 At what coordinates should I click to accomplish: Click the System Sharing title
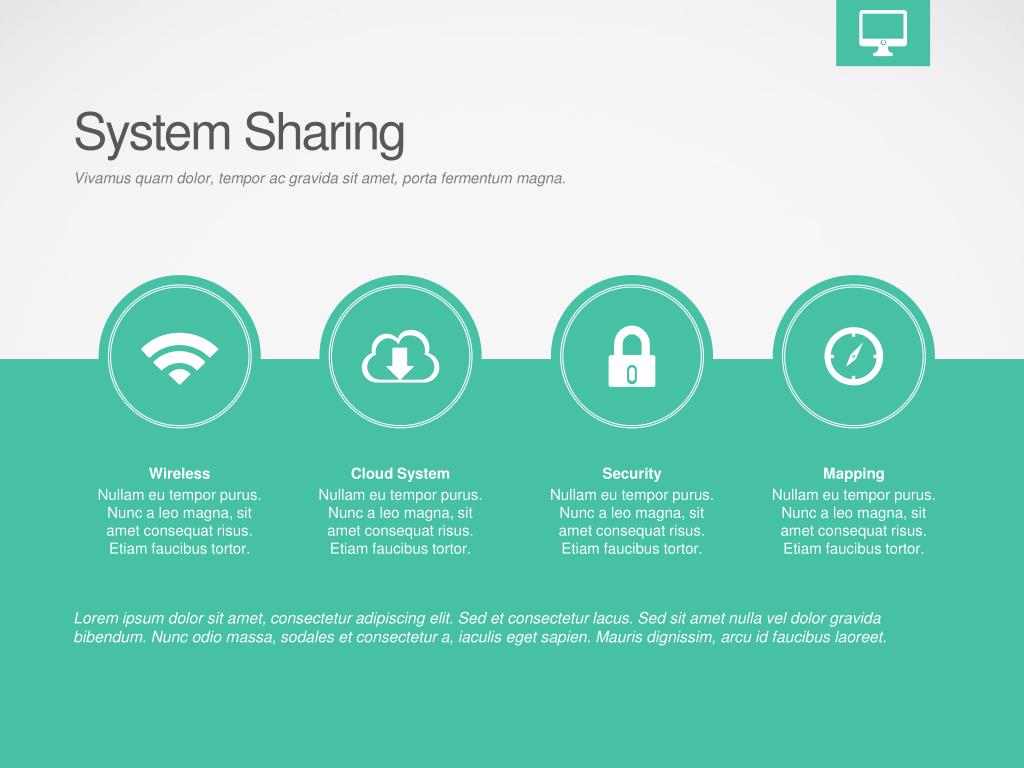(x=239, y=133)
